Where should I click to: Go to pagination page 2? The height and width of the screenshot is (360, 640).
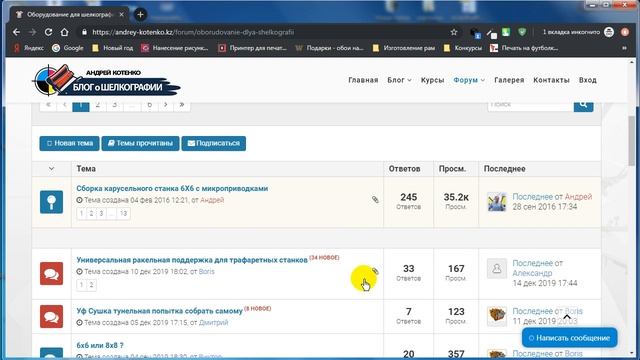pyautogui.click(x=98, y=105)
